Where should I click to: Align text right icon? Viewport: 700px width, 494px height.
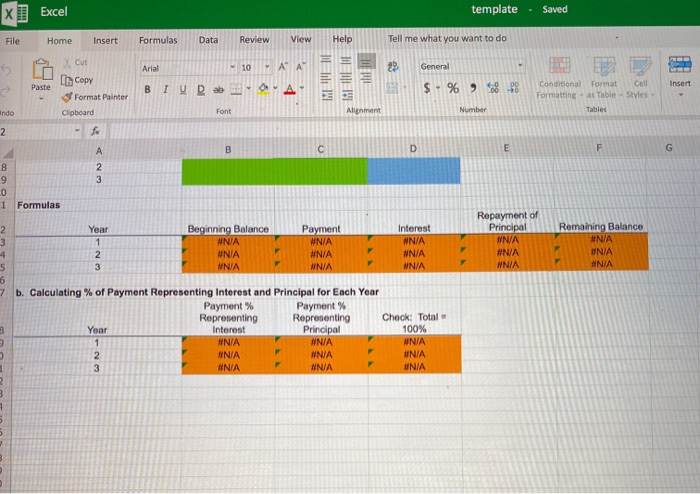(366, 79)
